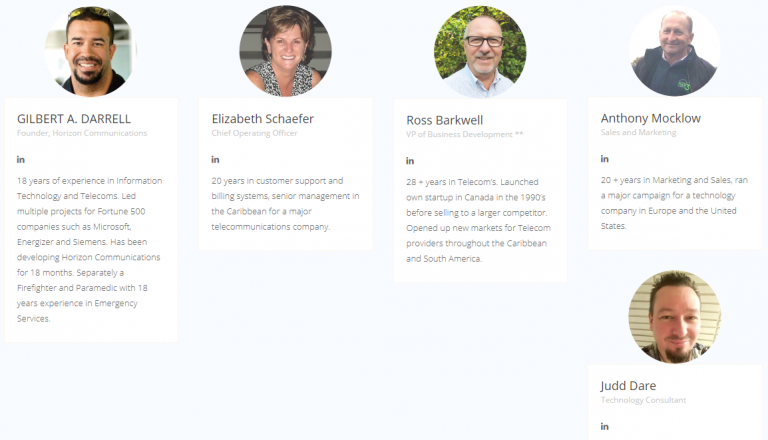Click Ross Barkwell's profile photo
Image resolution: width=768 pixels, height=440 pixels.
pos(479,52)
